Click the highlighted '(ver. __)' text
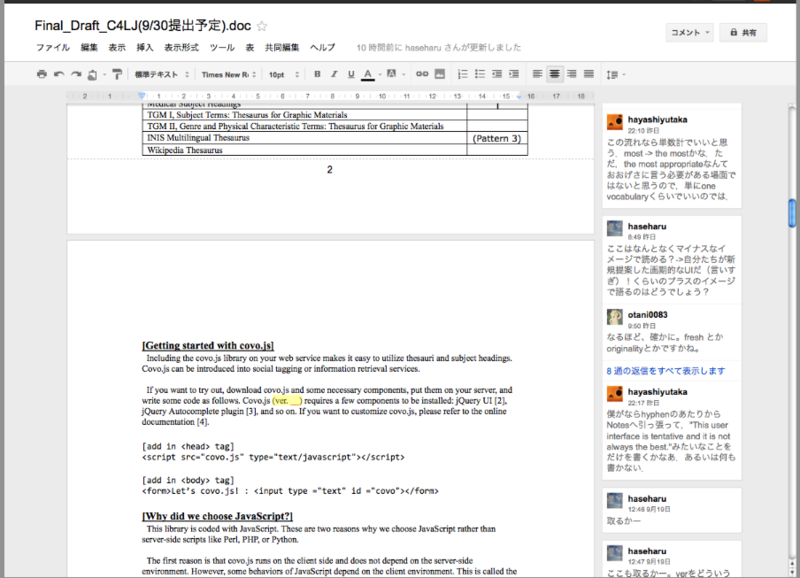Image resolution: width=800 pixels, height=578 pixels. (x=287, y=400)
